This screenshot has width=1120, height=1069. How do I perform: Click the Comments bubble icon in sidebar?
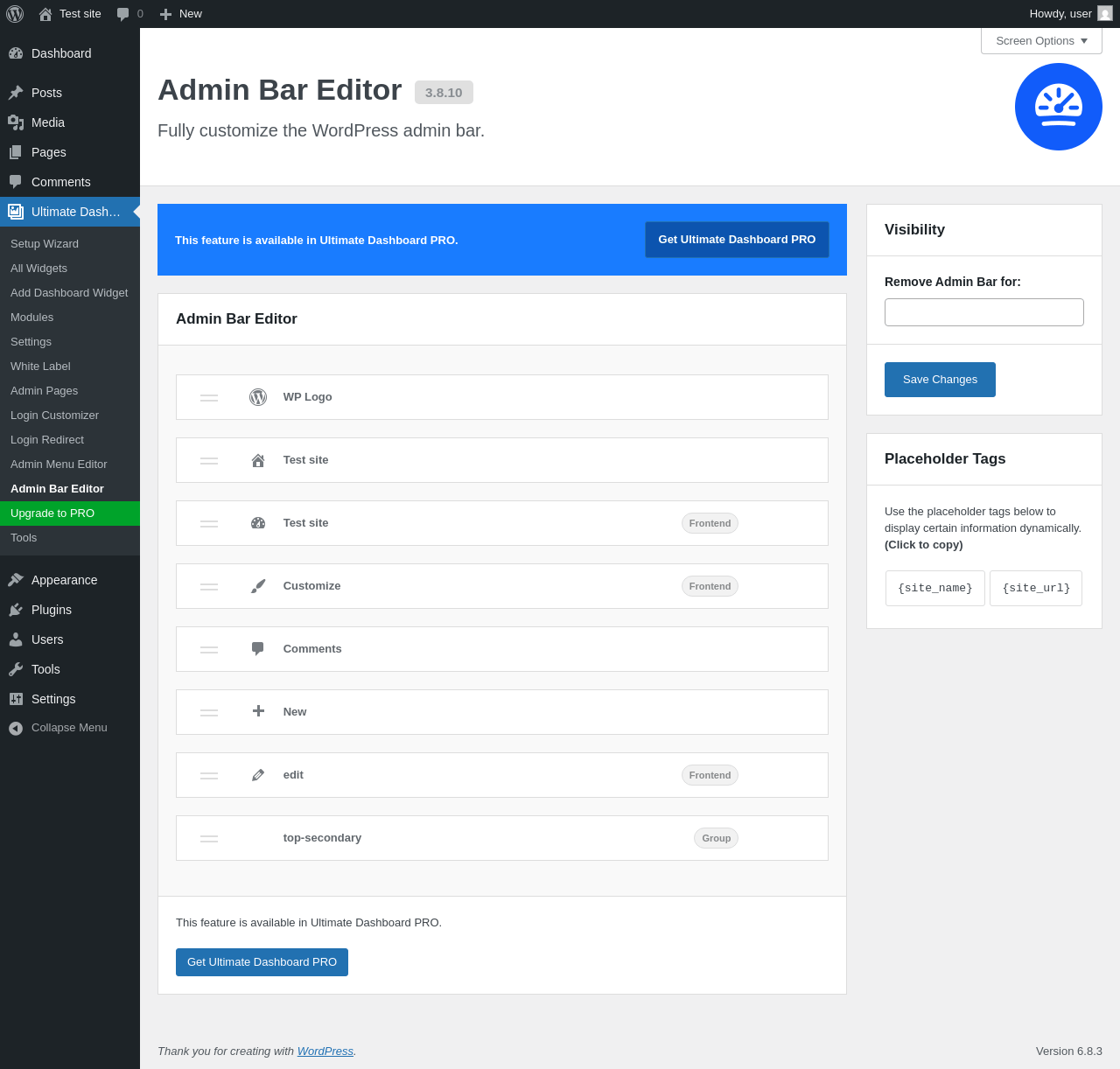click(16, 182)
